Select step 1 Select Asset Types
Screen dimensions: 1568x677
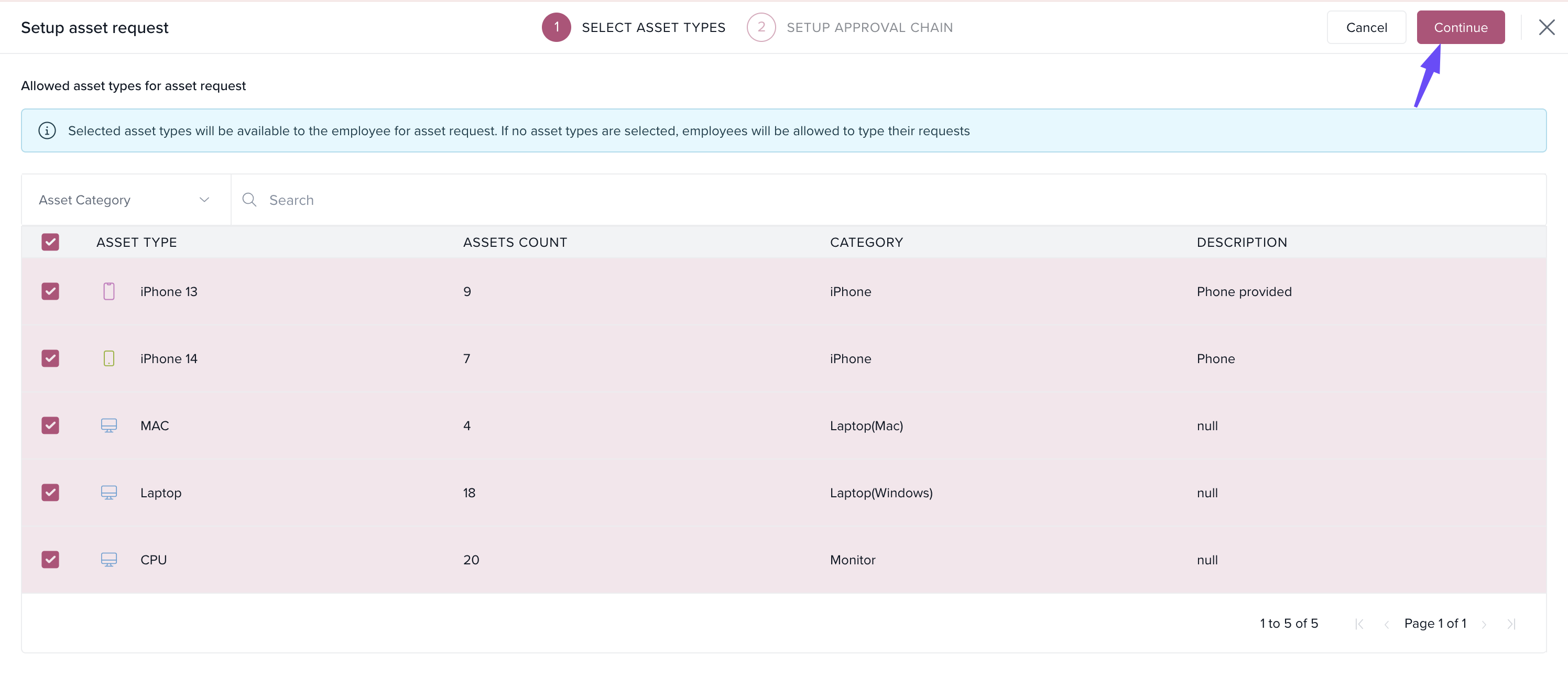click(x=634, y=27)
